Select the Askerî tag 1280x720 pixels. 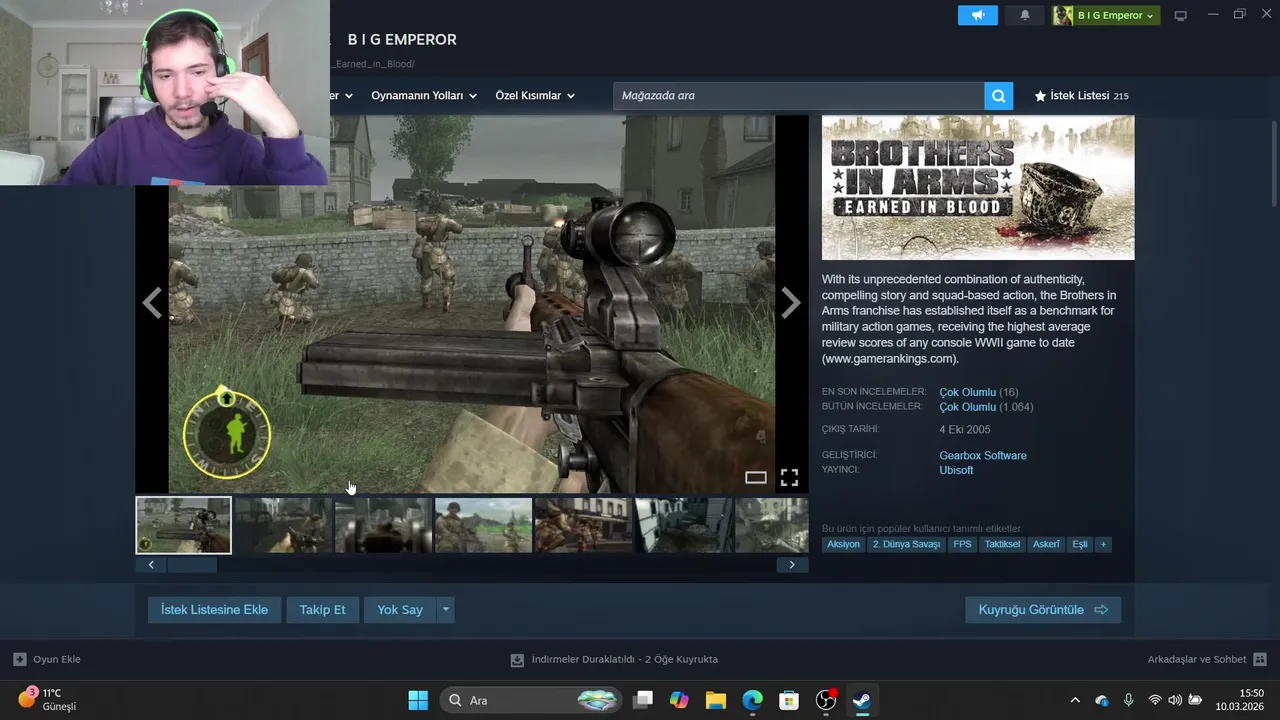[1046, 545]
